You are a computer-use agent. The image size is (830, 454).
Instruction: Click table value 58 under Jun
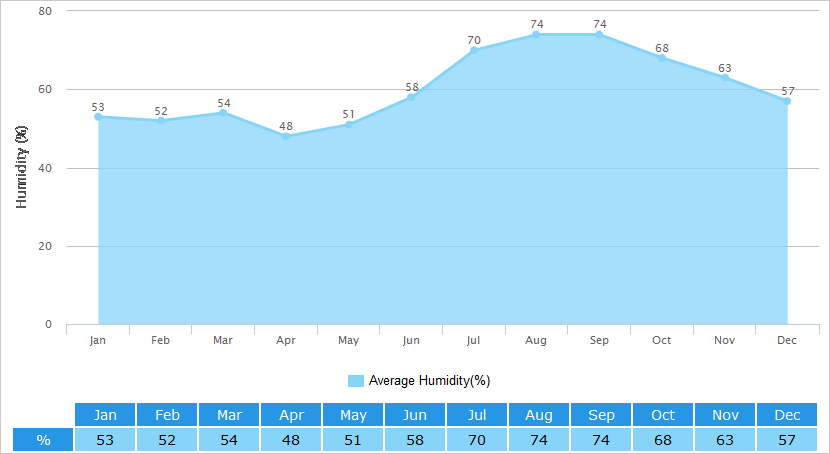tap(415, 440)
